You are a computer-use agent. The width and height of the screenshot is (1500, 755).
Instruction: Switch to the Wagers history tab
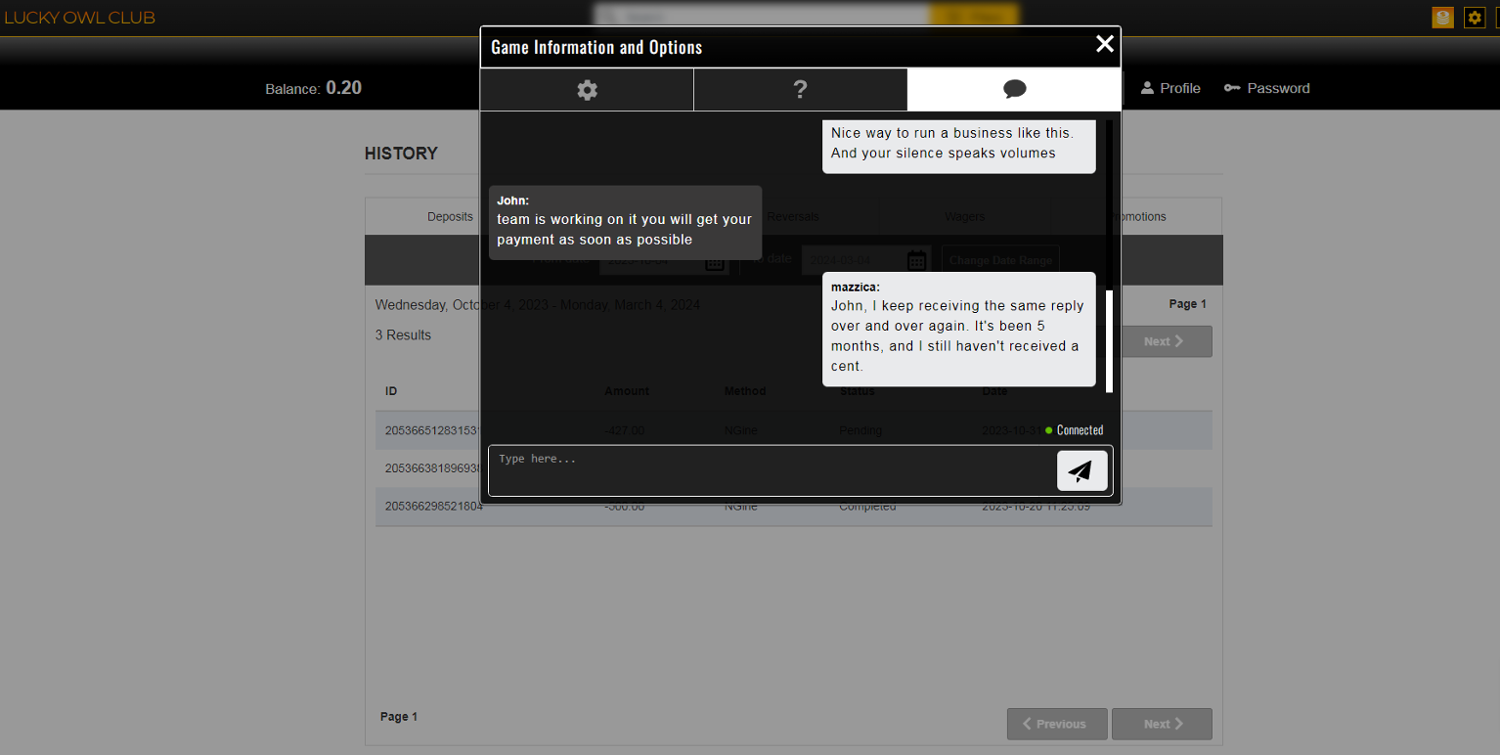pos(964,217)
